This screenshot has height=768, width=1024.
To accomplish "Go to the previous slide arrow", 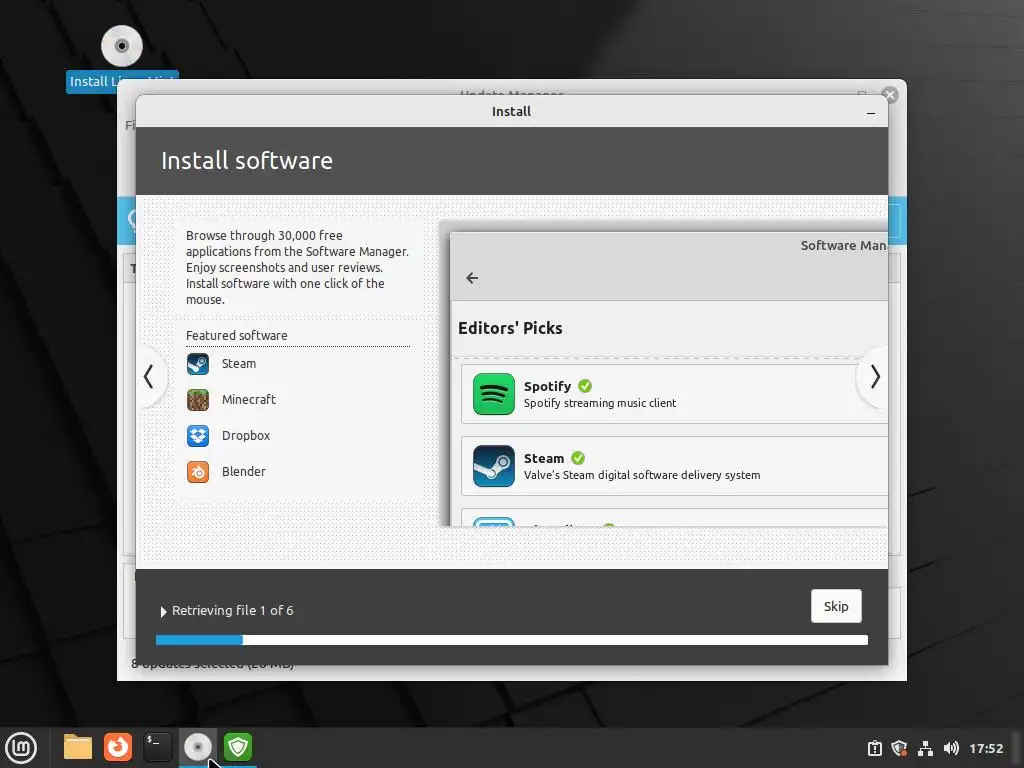I will coord(149,377).
